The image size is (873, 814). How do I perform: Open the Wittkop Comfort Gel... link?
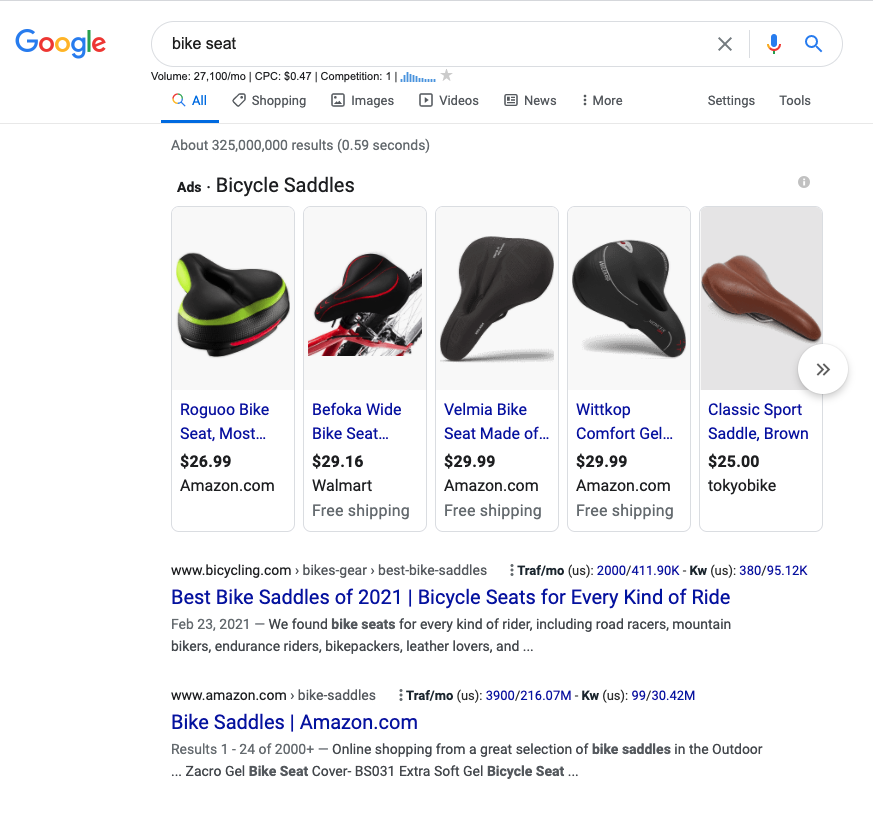click(x=624, y=421)
